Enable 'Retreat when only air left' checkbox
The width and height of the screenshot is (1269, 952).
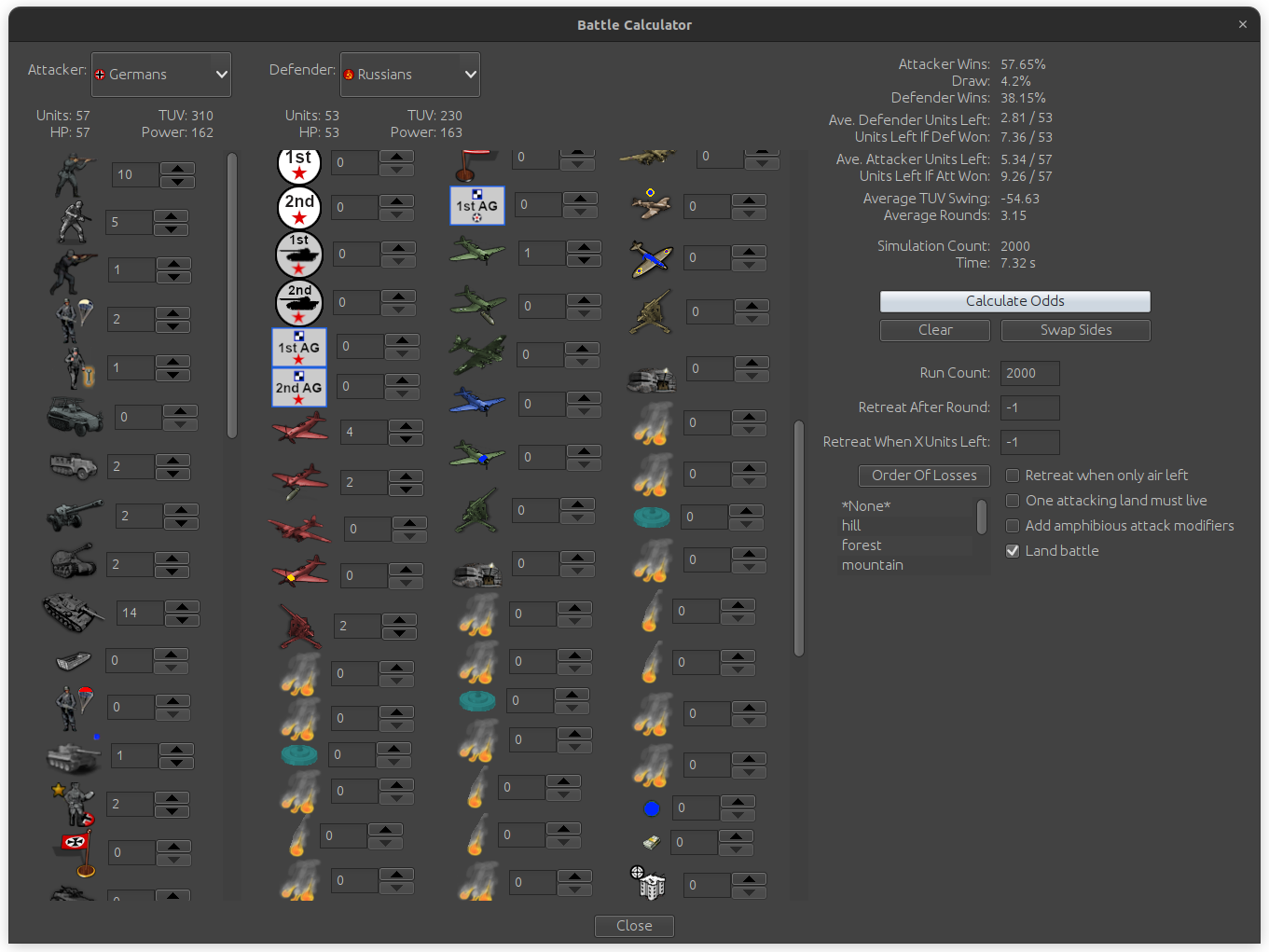pos(1013,476)
